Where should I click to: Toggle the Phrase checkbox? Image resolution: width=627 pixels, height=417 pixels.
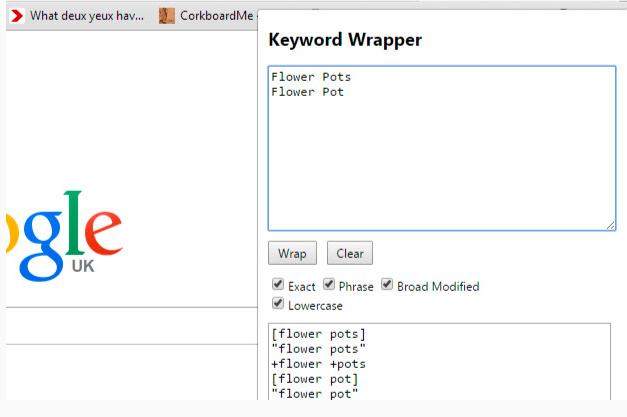(329, 285)
